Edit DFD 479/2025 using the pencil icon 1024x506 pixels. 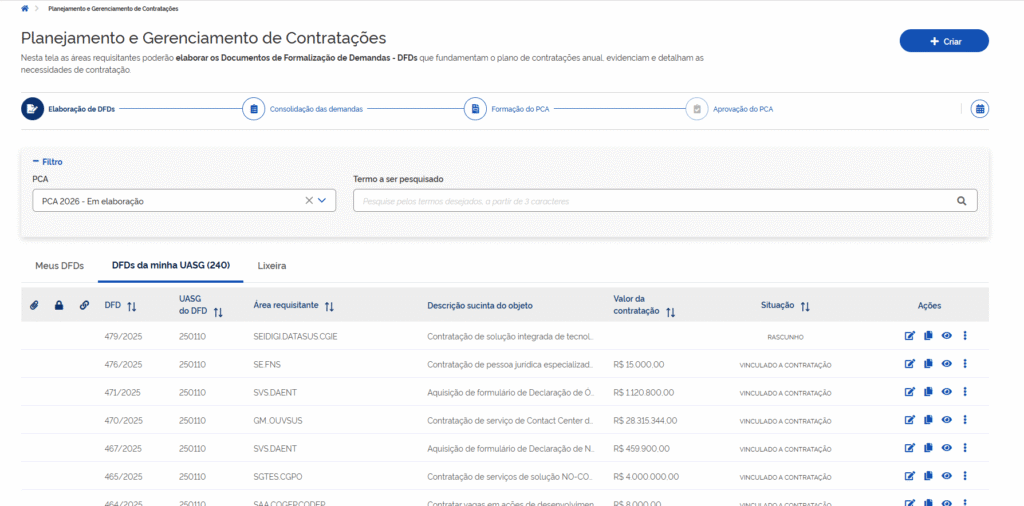[910, 336]
